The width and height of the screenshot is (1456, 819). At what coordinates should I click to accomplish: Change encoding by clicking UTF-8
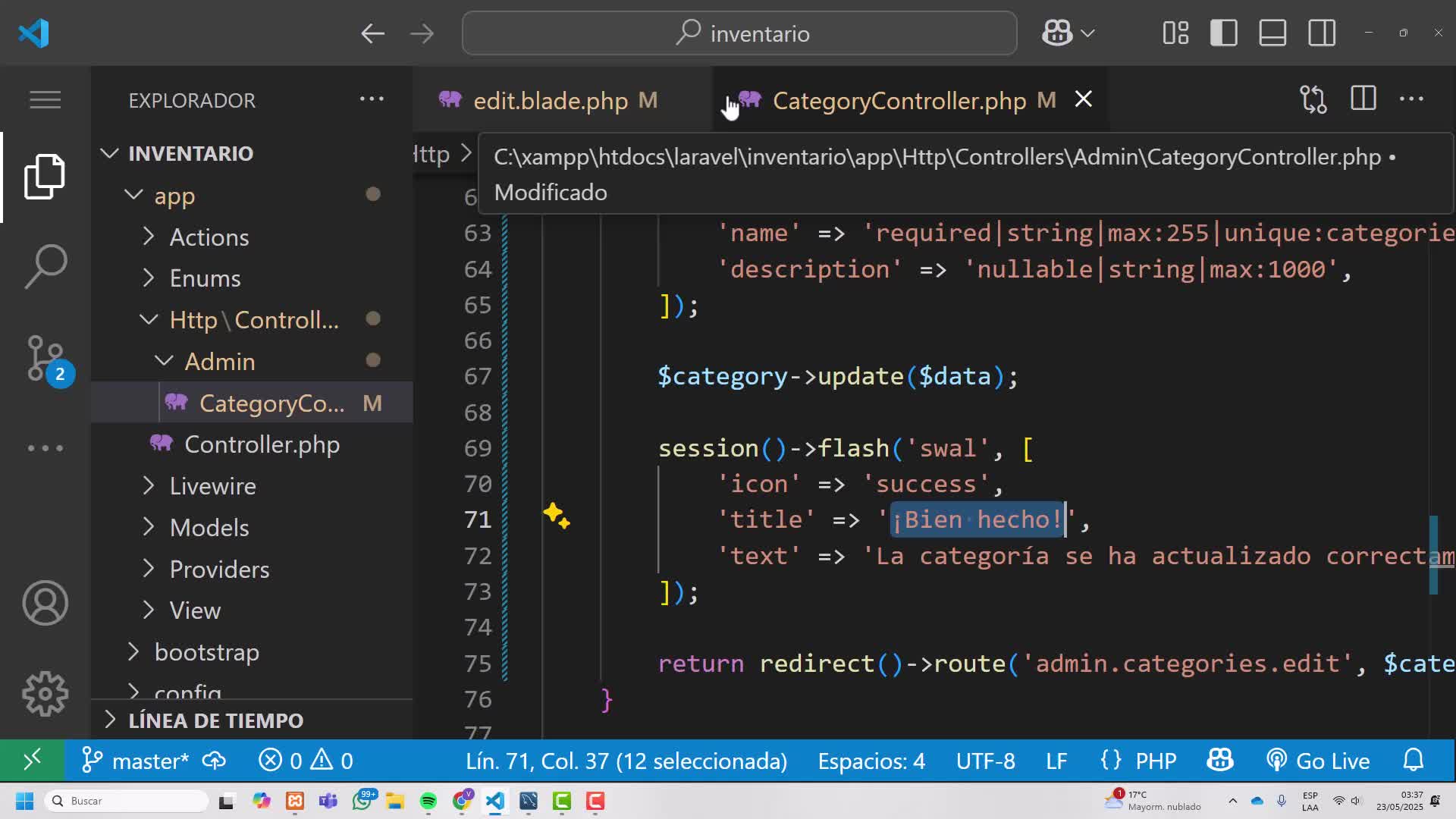click(x=985, y=761)
